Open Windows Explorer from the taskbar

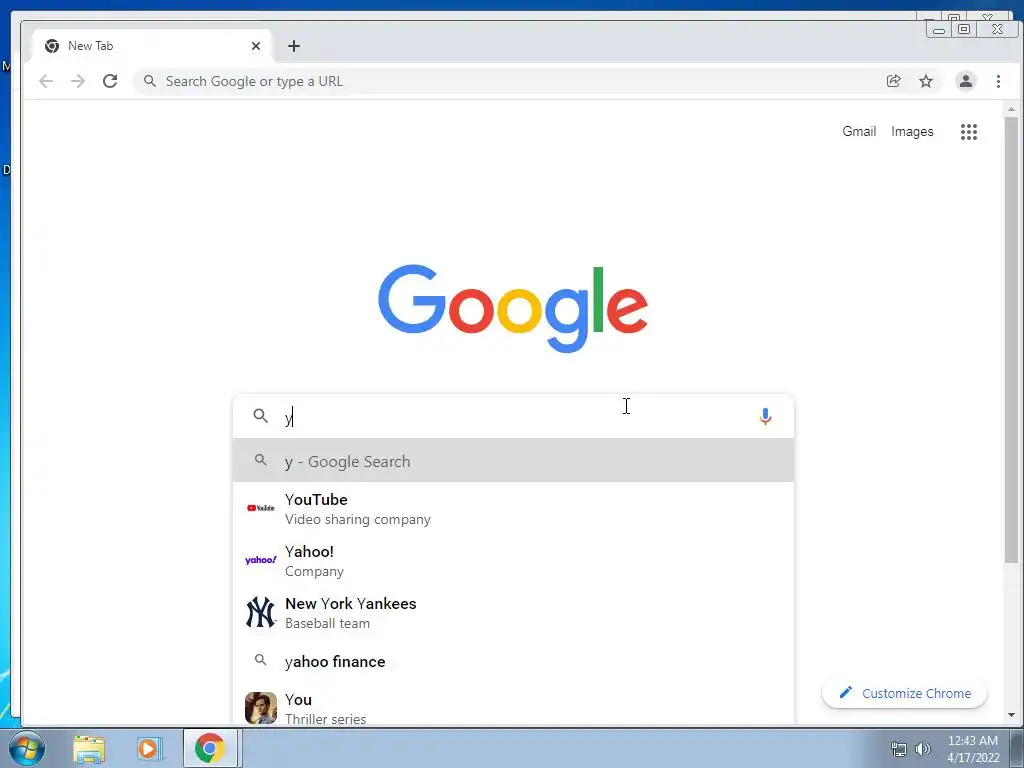click(89, 749)
